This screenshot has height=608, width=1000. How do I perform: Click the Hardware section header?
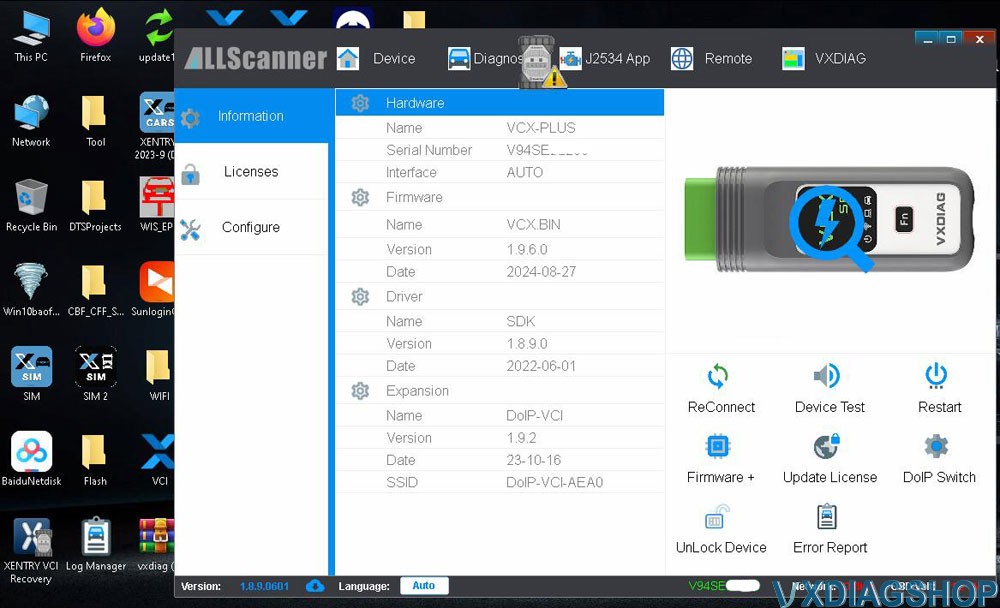click(499, 103)
